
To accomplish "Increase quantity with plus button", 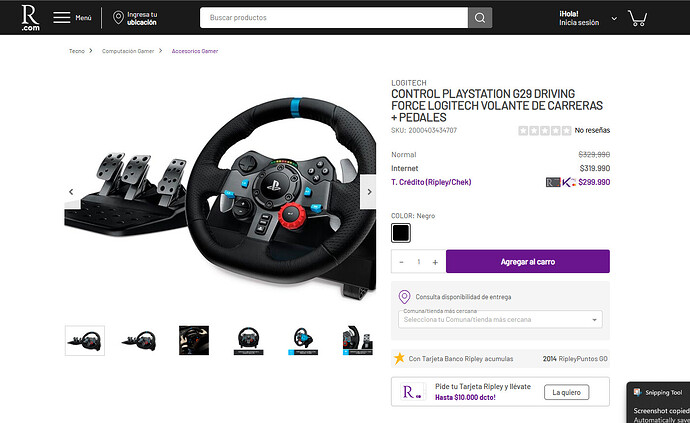I will point(435,262).
